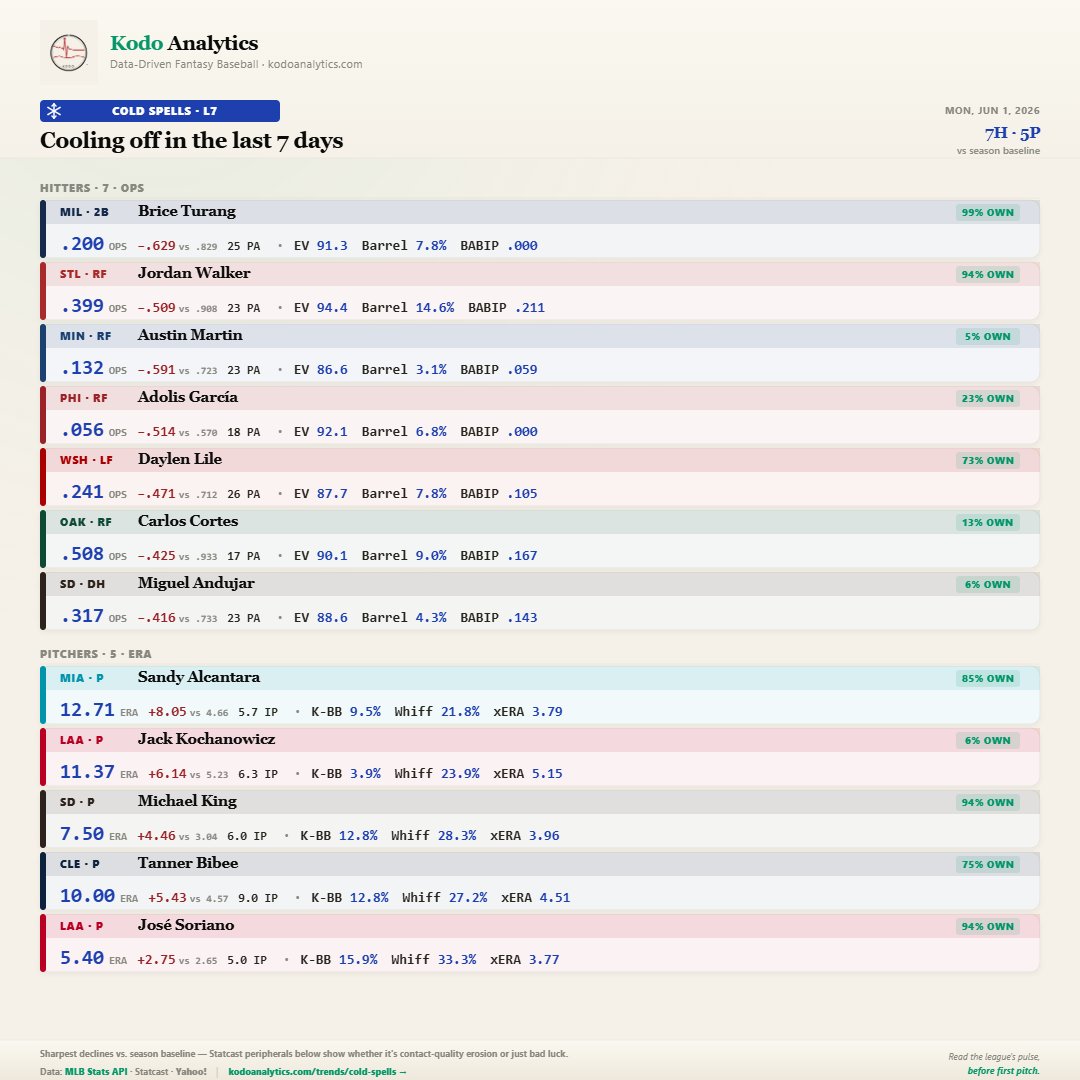Click the MIL · 2B team tag
1080x1080 pixels.
coord(84,212)
